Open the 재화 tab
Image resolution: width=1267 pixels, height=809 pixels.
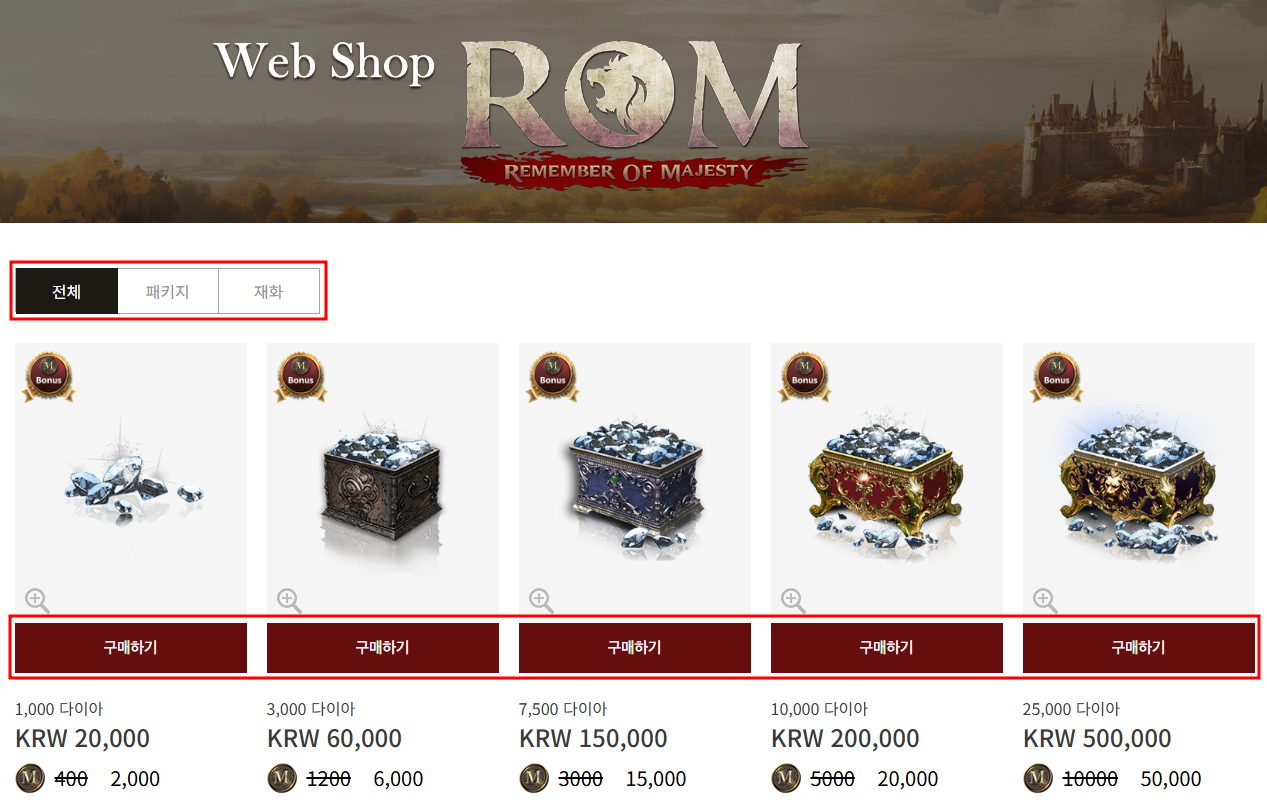click(269, 292)
